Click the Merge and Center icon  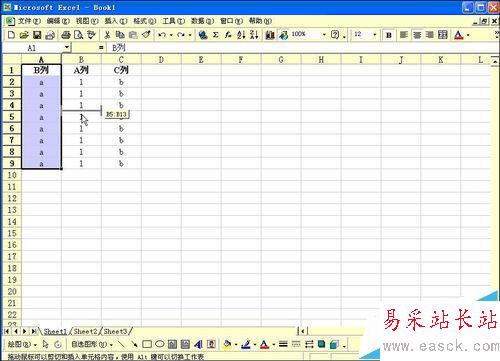coord(443,35)
